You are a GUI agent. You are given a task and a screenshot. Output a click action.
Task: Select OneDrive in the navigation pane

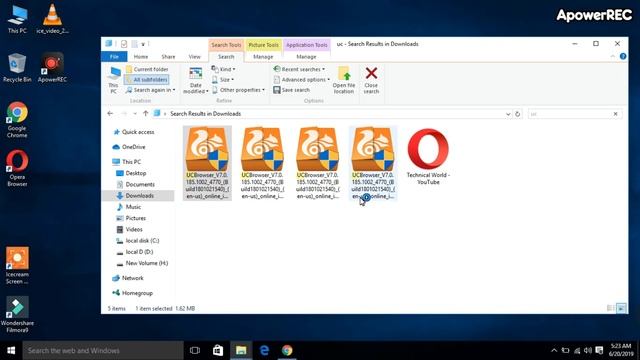coord(129,147)
